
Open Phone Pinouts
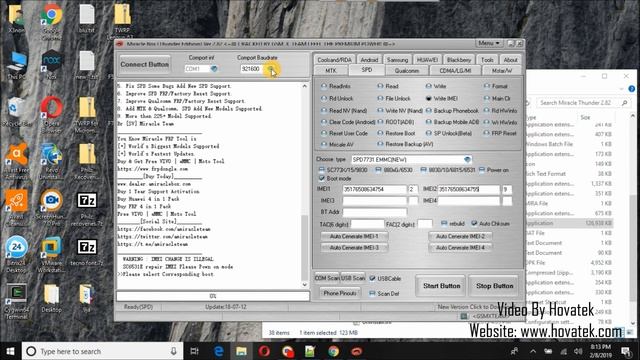(x=340, y=293)
